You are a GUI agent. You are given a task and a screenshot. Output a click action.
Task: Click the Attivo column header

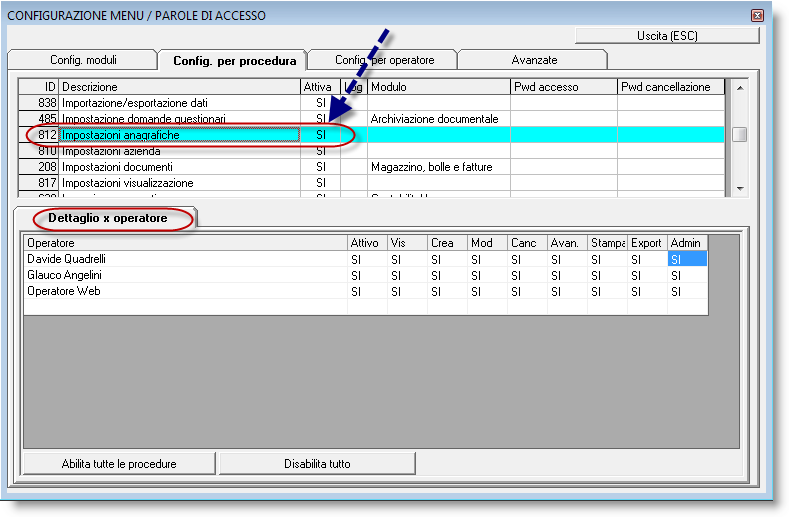367,243
